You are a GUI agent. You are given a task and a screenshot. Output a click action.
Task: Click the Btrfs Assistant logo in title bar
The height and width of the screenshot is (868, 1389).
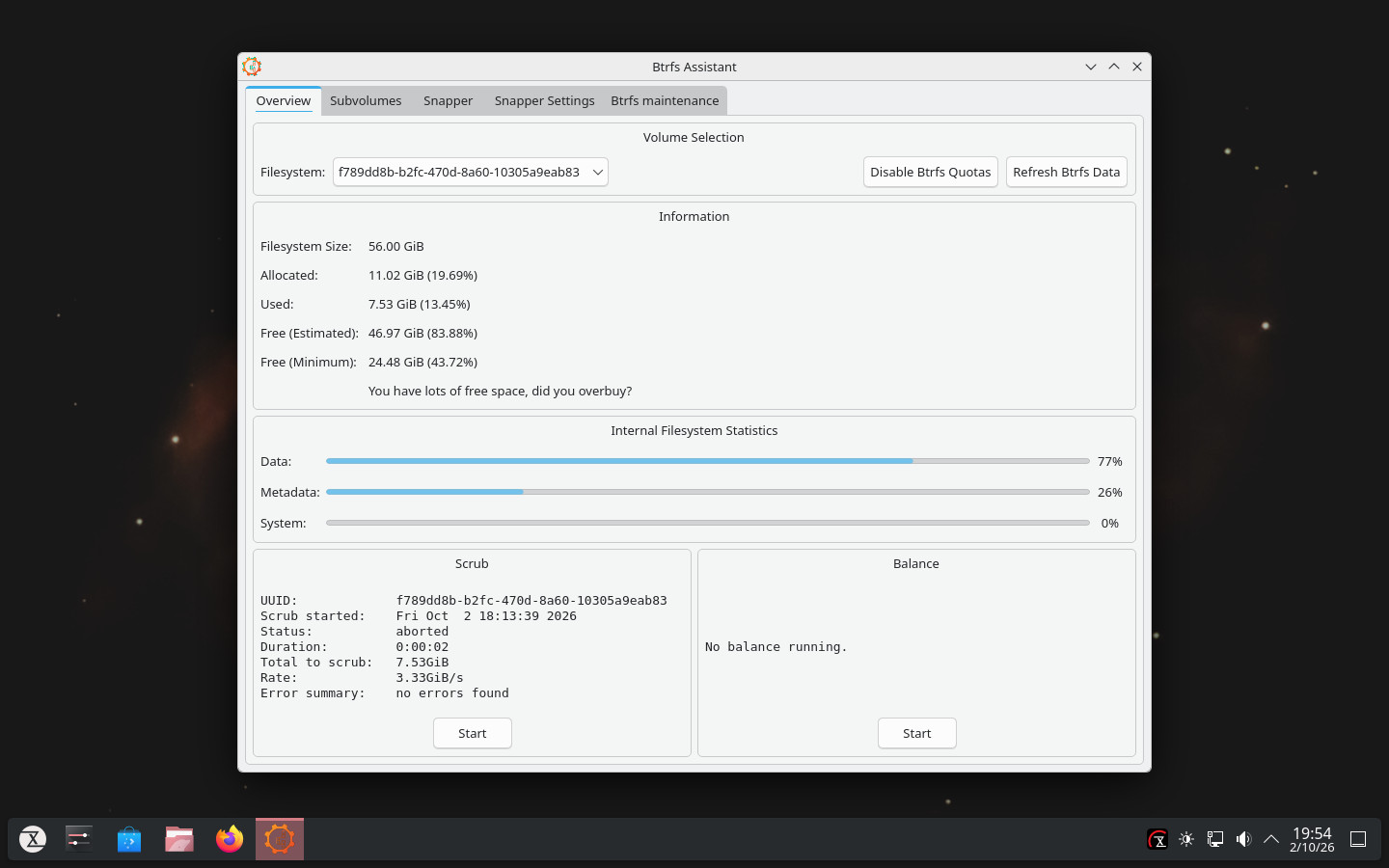252,67
